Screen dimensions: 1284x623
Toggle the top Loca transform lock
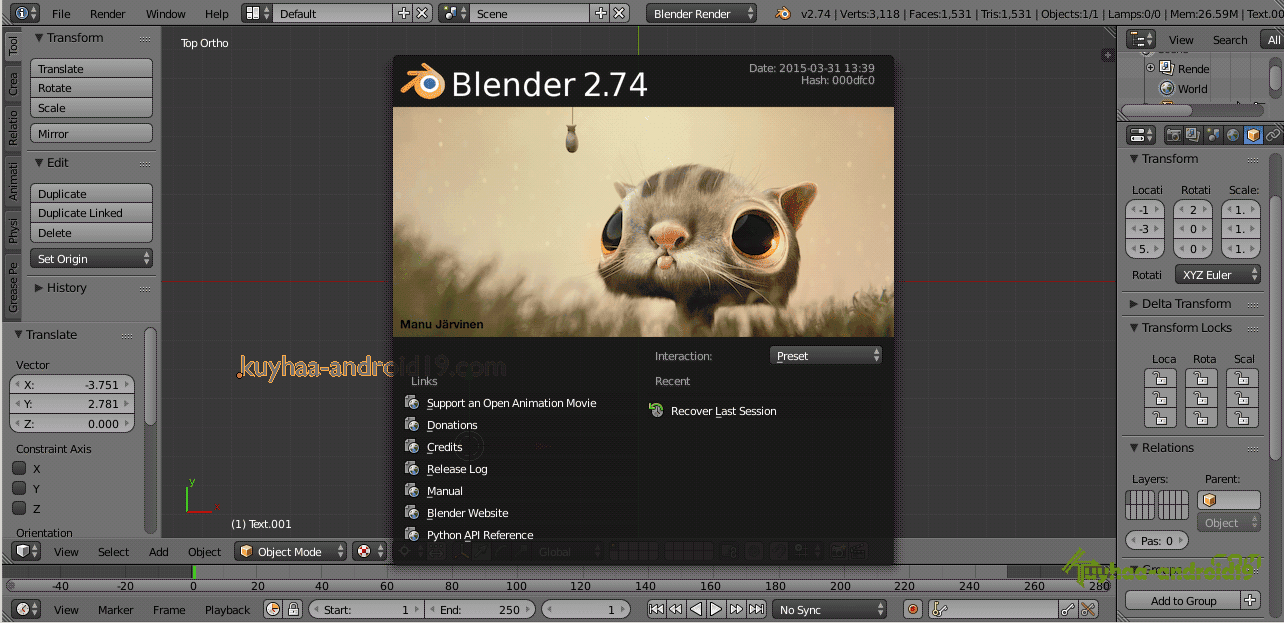point(1161,378)
